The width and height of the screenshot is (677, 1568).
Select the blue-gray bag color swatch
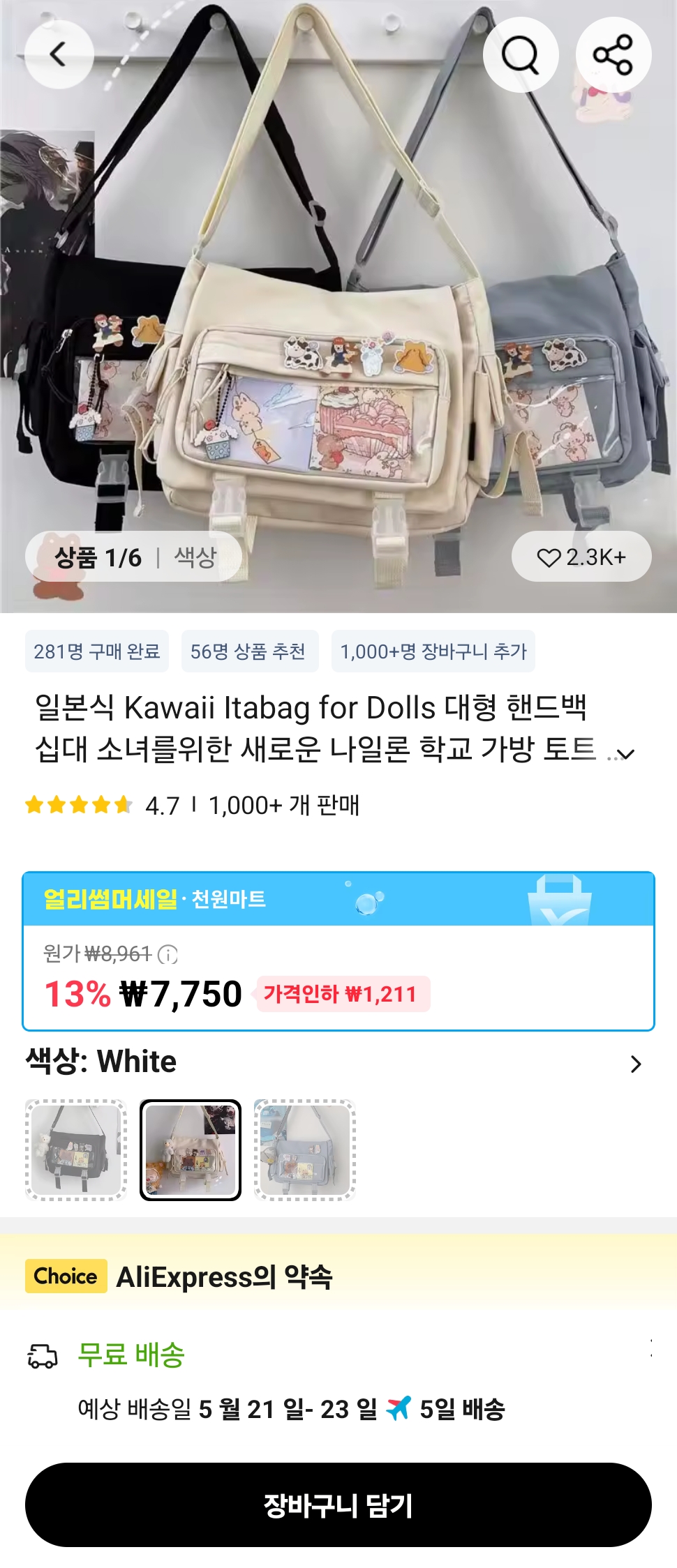pos(305,1149)
